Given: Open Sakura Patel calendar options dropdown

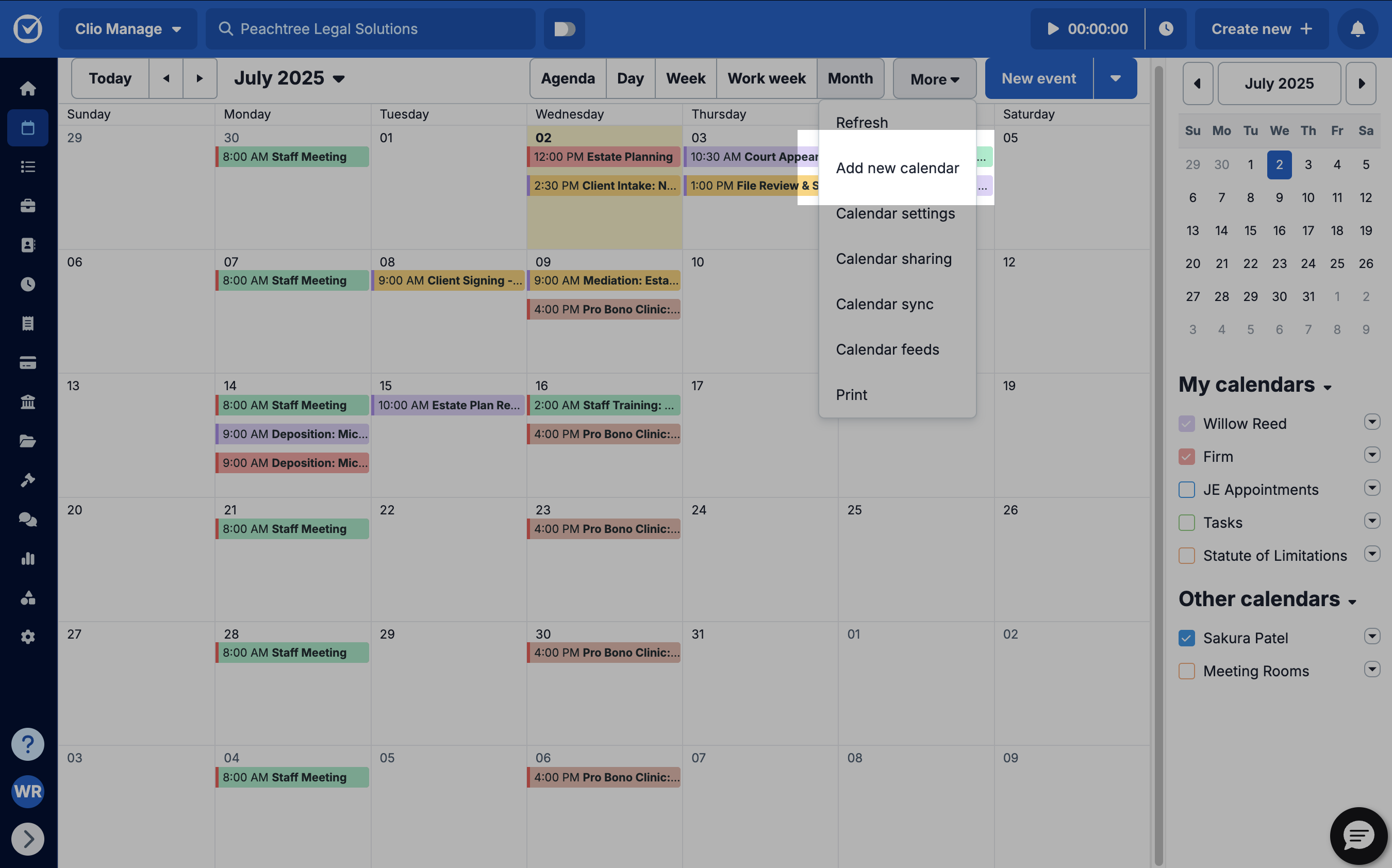Looking at the screenshot, I should (1372, 637).
